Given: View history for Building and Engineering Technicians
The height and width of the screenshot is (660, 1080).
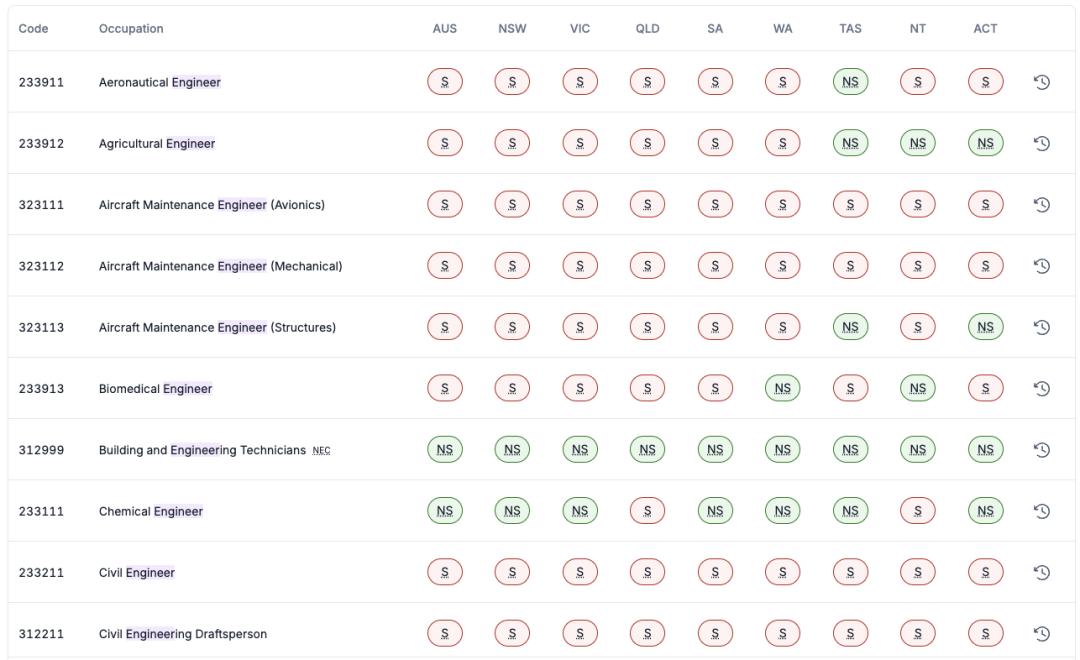Looking at the screenshot, I should (x=1041, y=450).
